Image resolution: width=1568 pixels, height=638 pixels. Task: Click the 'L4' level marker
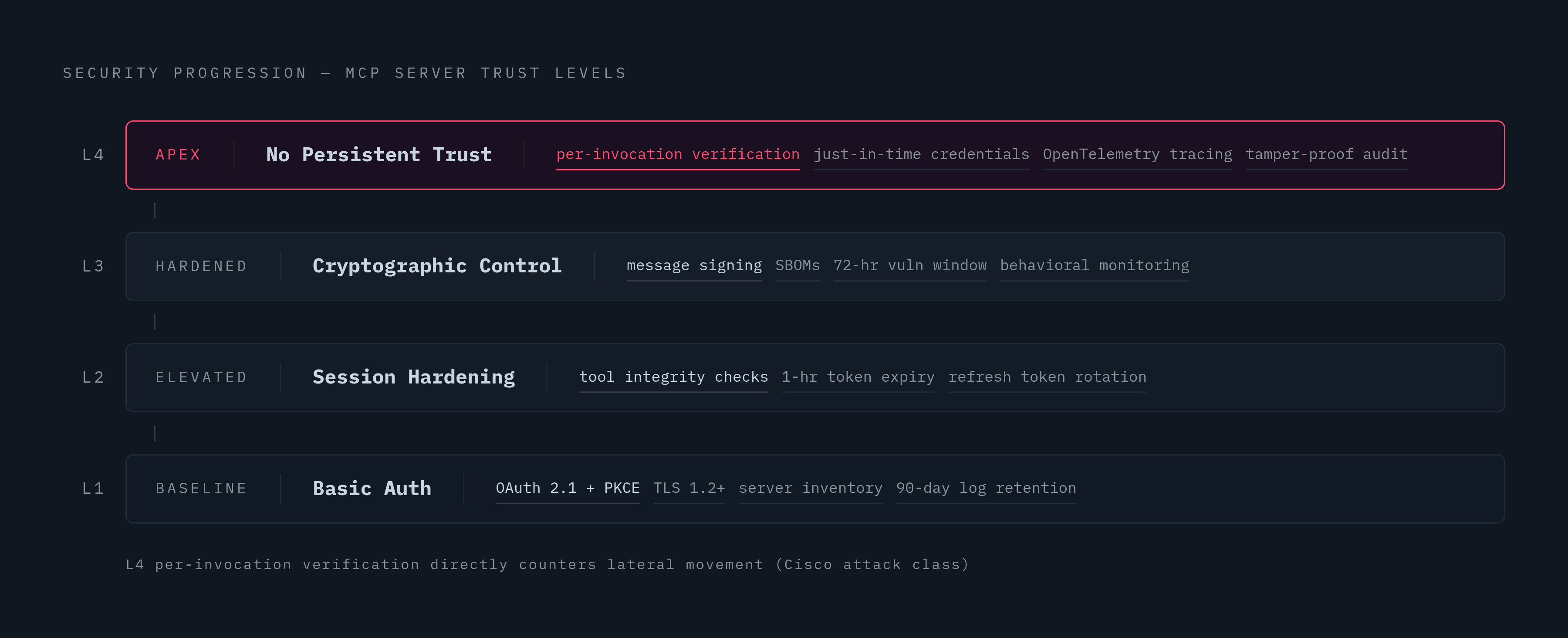click(93, 155)
